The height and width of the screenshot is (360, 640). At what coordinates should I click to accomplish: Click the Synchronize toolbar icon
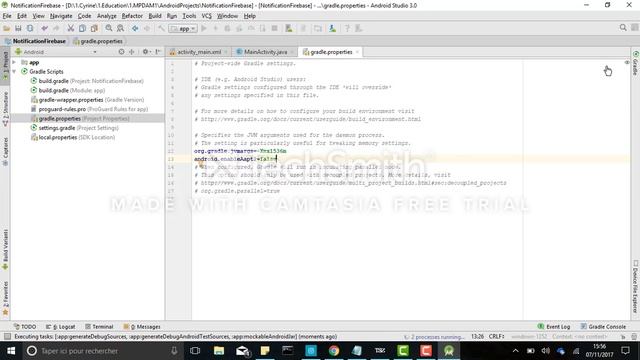click(30, 28)
